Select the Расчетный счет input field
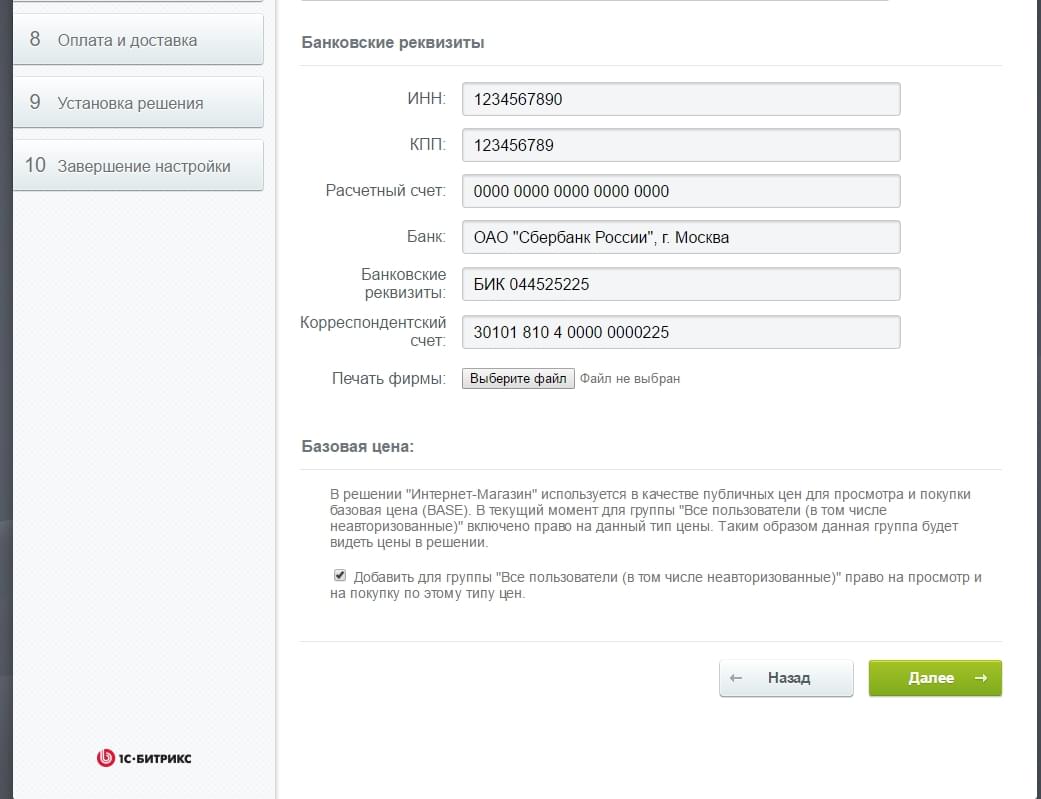Viewport: 1041px width, 799px height. tap(681, 191)
